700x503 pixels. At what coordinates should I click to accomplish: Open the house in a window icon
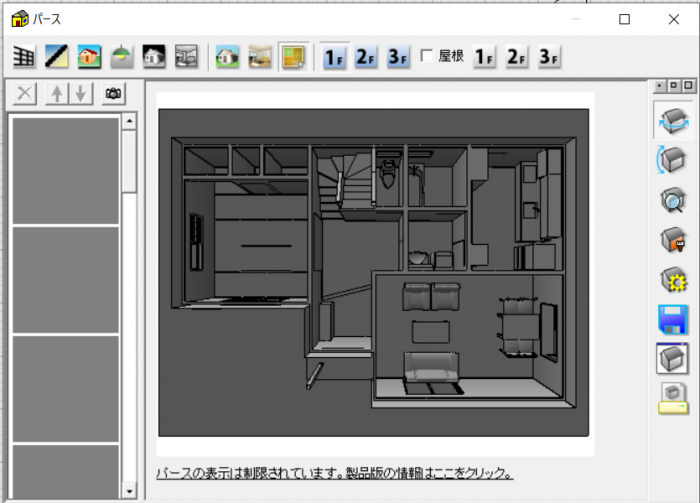[x=673, y=358]
